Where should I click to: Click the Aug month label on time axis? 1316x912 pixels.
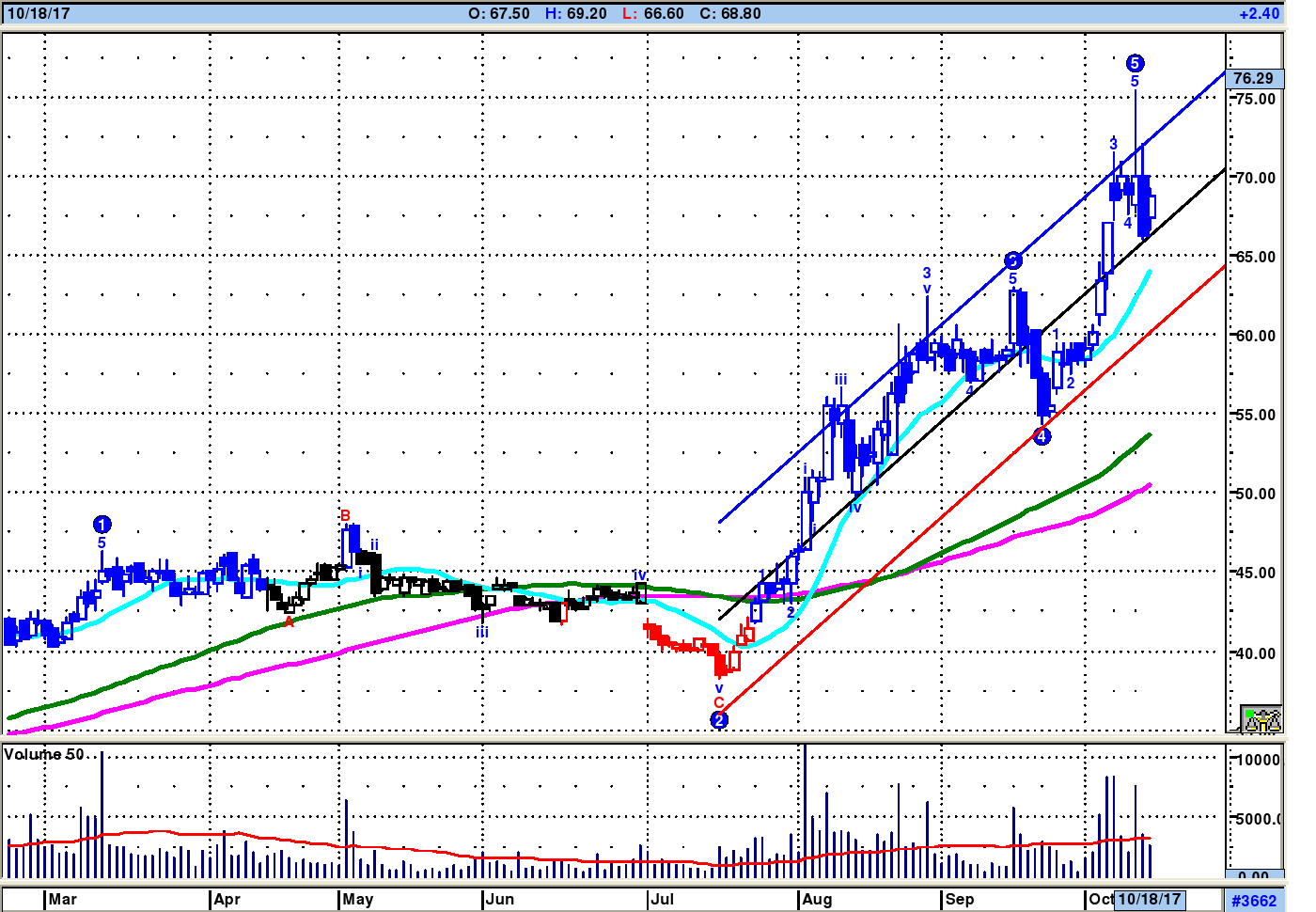click(817, 899)
